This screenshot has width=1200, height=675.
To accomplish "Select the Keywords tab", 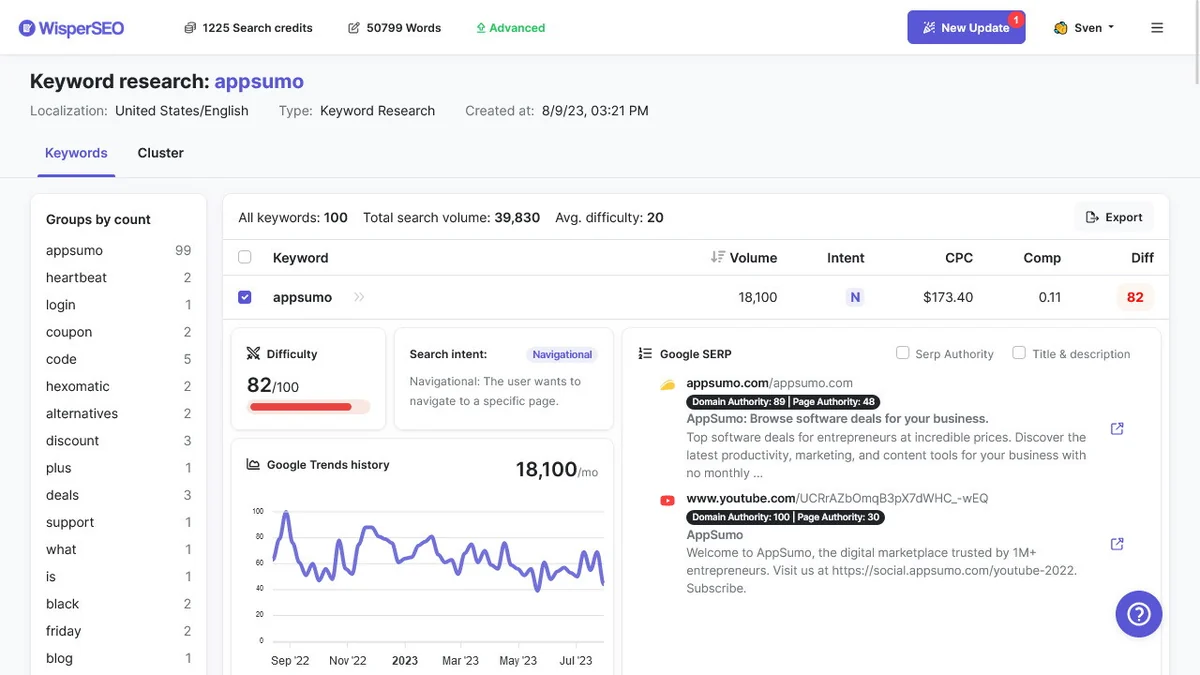I will [76, 153].
